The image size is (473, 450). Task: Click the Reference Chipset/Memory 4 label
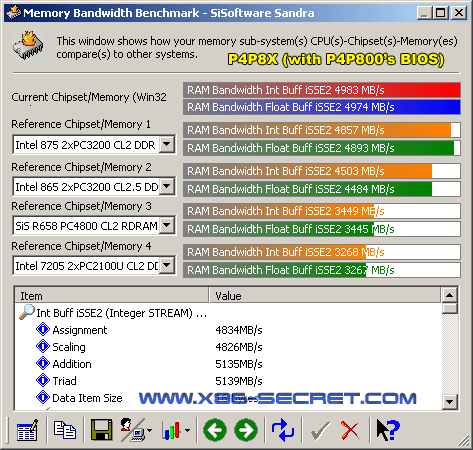(x=81, y=246)
